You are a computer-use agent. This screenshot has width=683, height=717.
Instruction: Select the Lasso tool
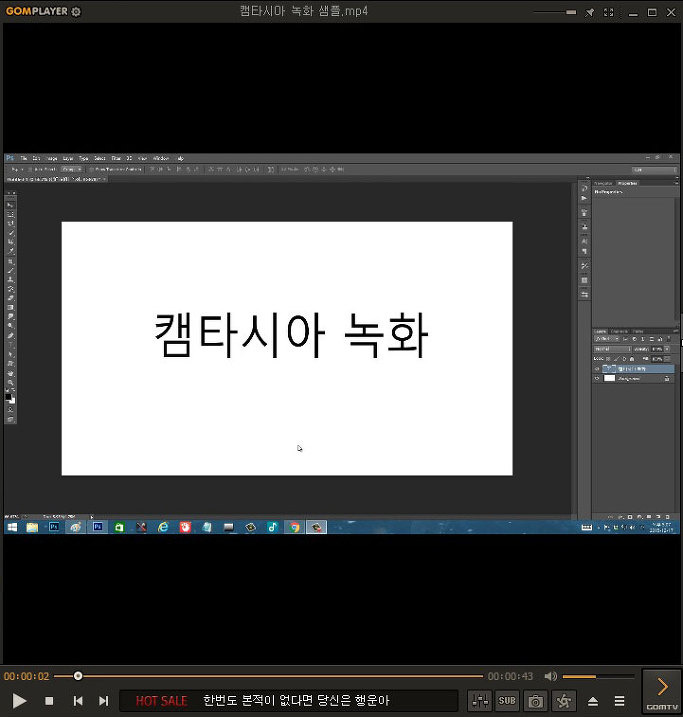[x=11, y=224]
